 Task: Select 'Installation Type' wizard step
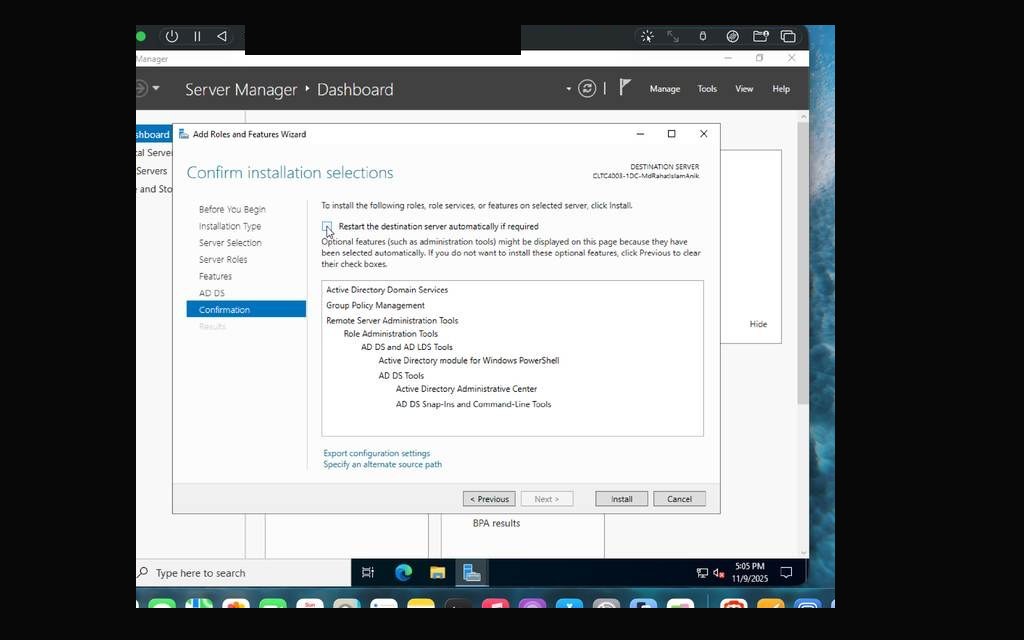tap(230, 226)
